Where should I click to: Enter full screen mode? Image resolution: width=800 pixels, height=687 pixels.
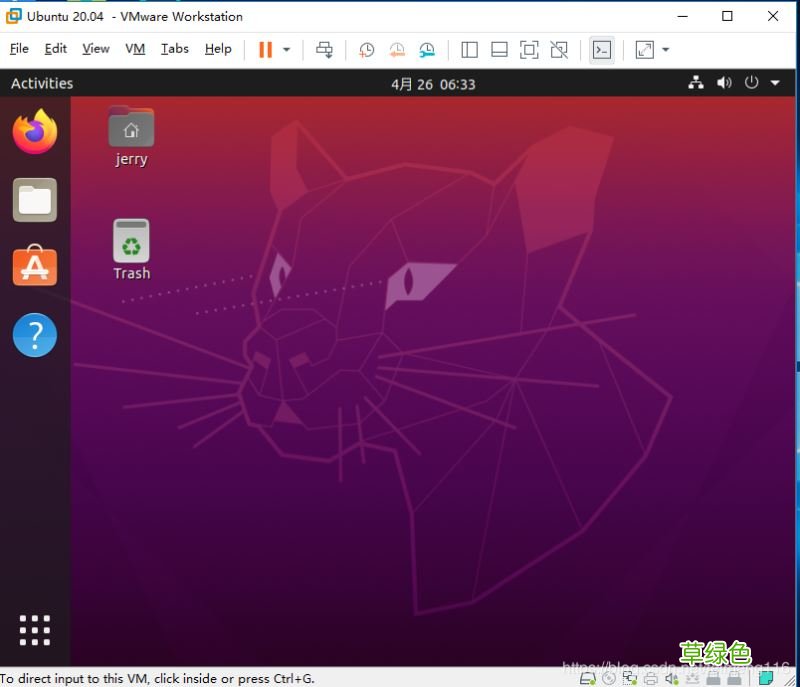tap(529, 49)
